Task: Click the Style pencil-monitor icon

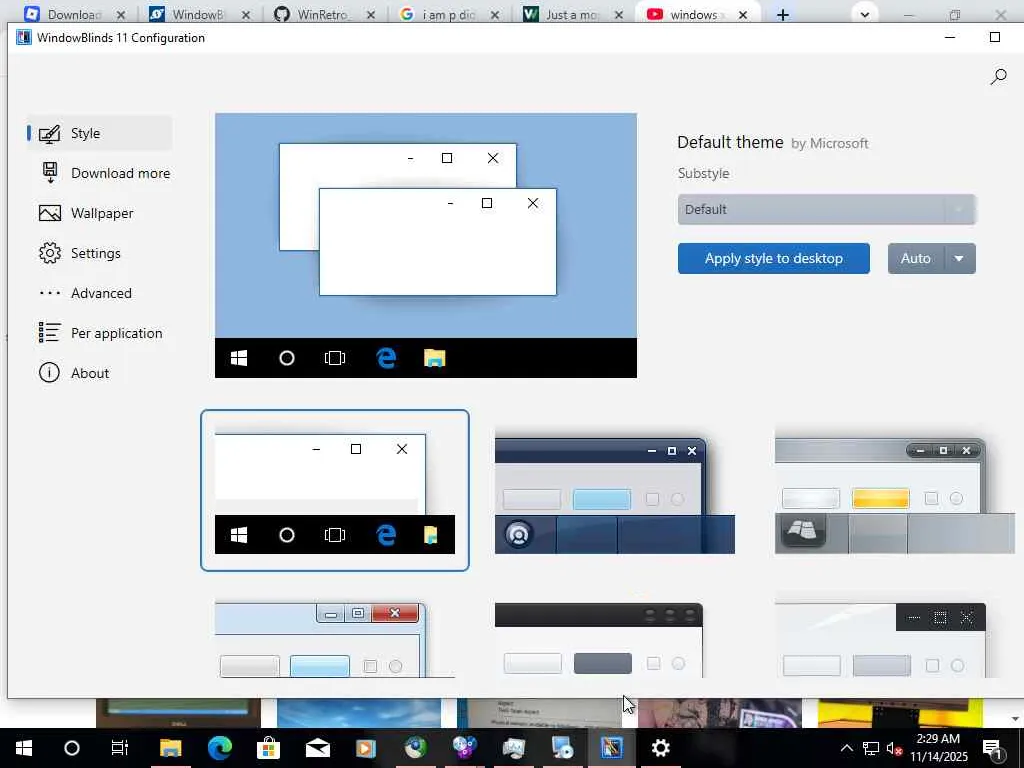Action: pos(50,133)
